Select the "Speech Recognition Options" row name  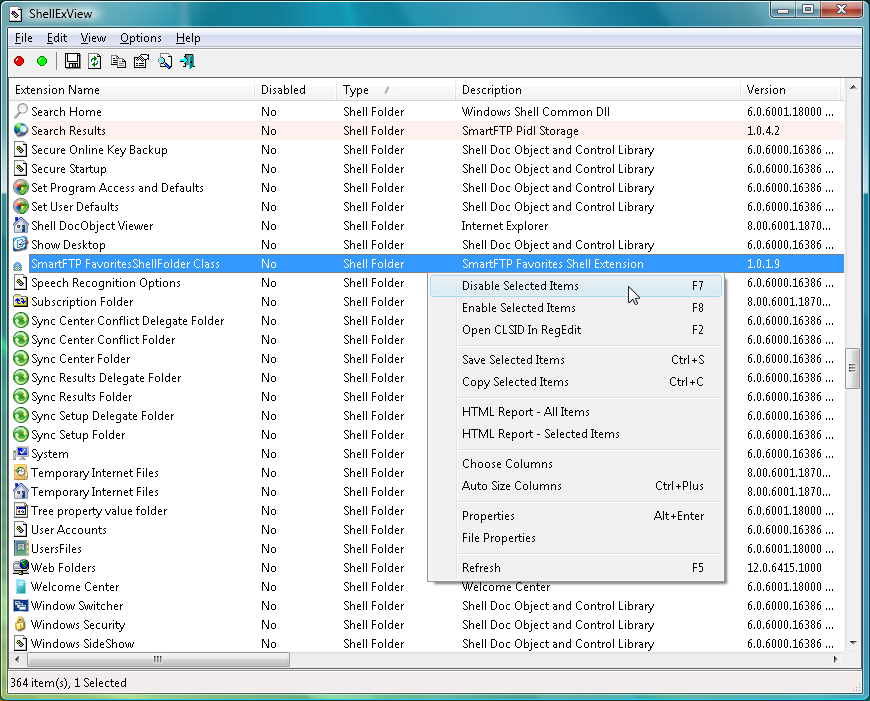(106, 283)
